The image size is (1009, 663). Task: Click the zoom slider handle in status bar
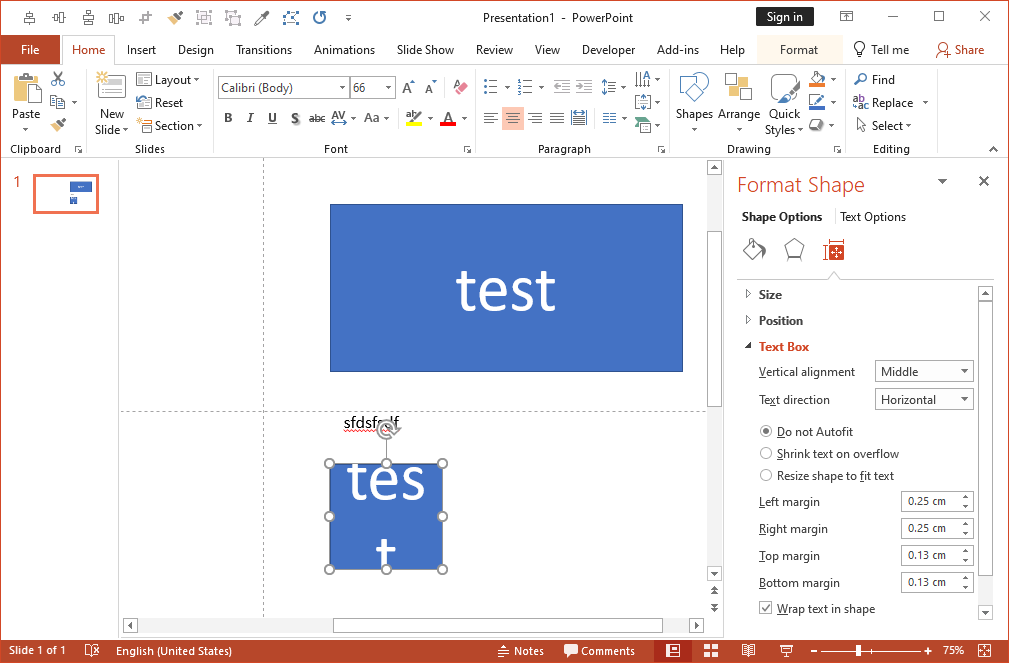point(858,651)
